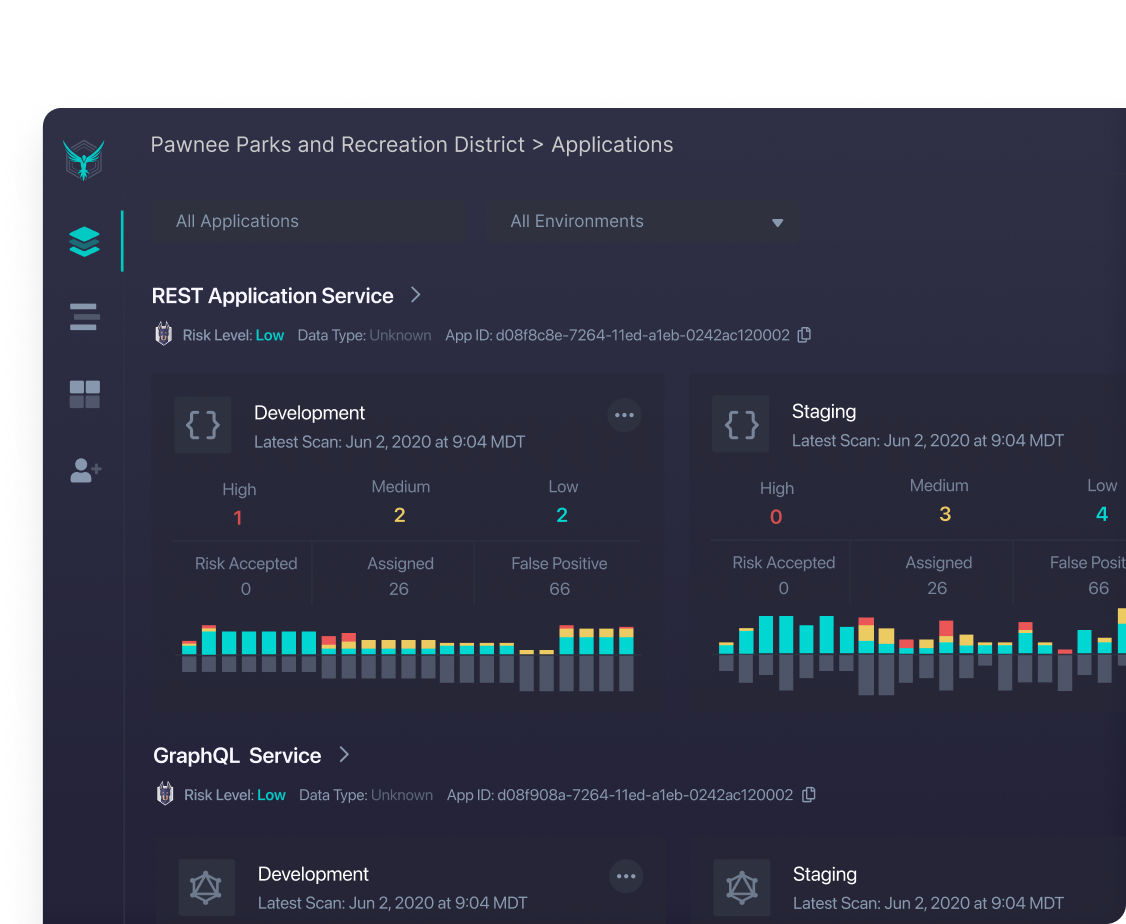The image size is (1126, 924).
Task: Click the Applications breadcrumb link
Action: 612,145
